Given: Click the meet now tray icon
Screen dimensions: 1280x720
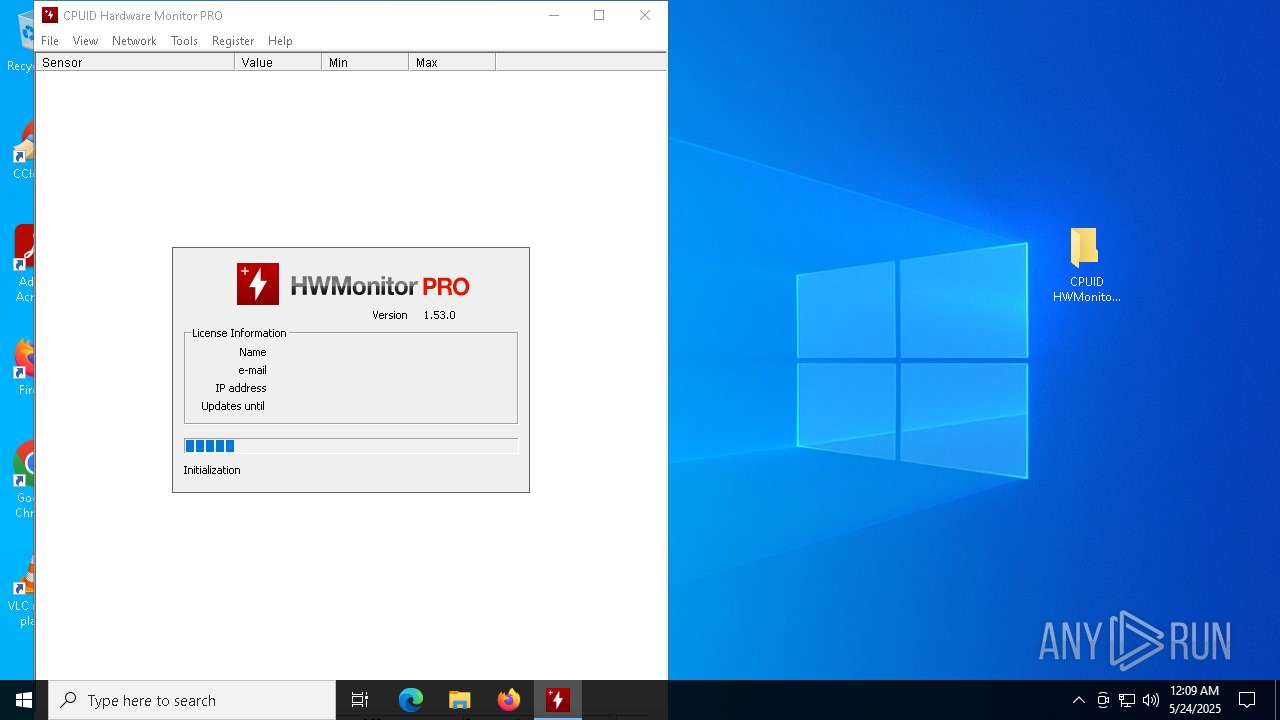Looking at the screenshot, I should (1103, 700).
